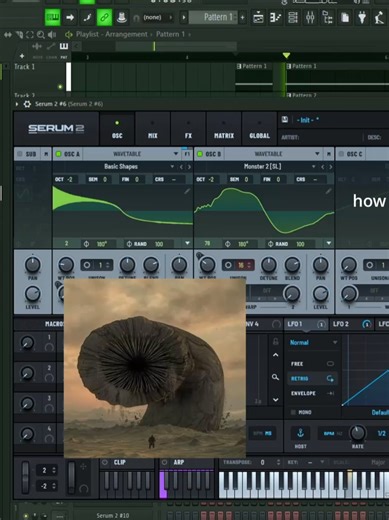Open the Channel rack icon
Screen dimensions: 389x520
[293, 17]
